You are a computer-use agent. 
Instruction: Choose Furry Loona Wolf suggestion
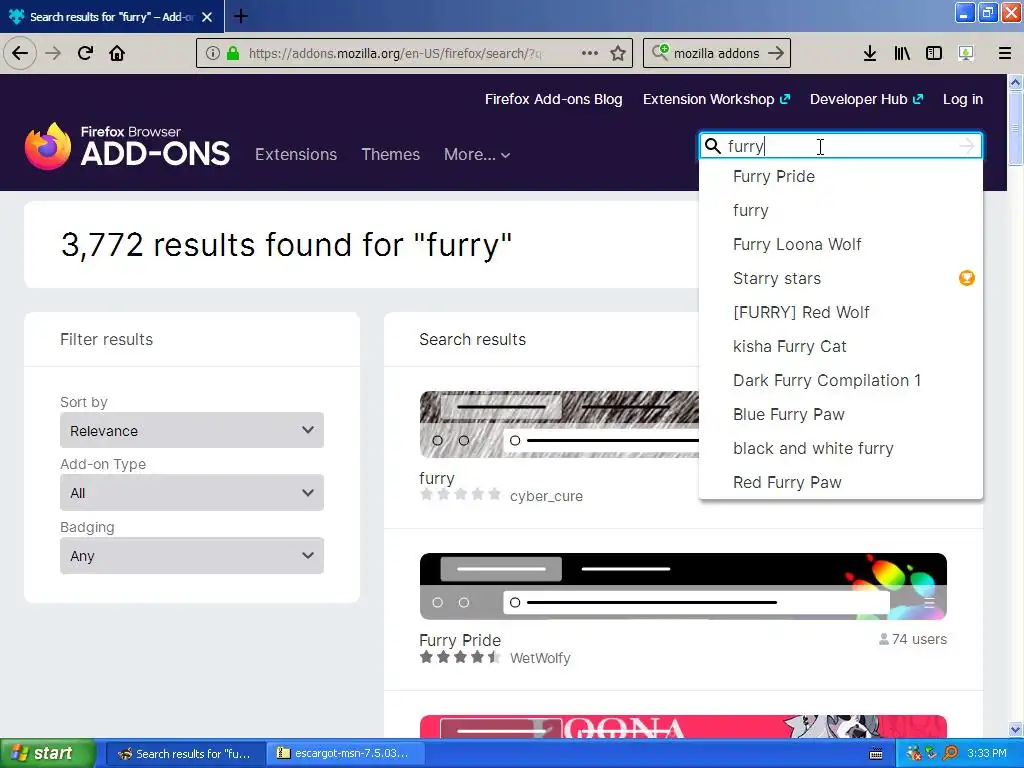(x=840, y=244)
